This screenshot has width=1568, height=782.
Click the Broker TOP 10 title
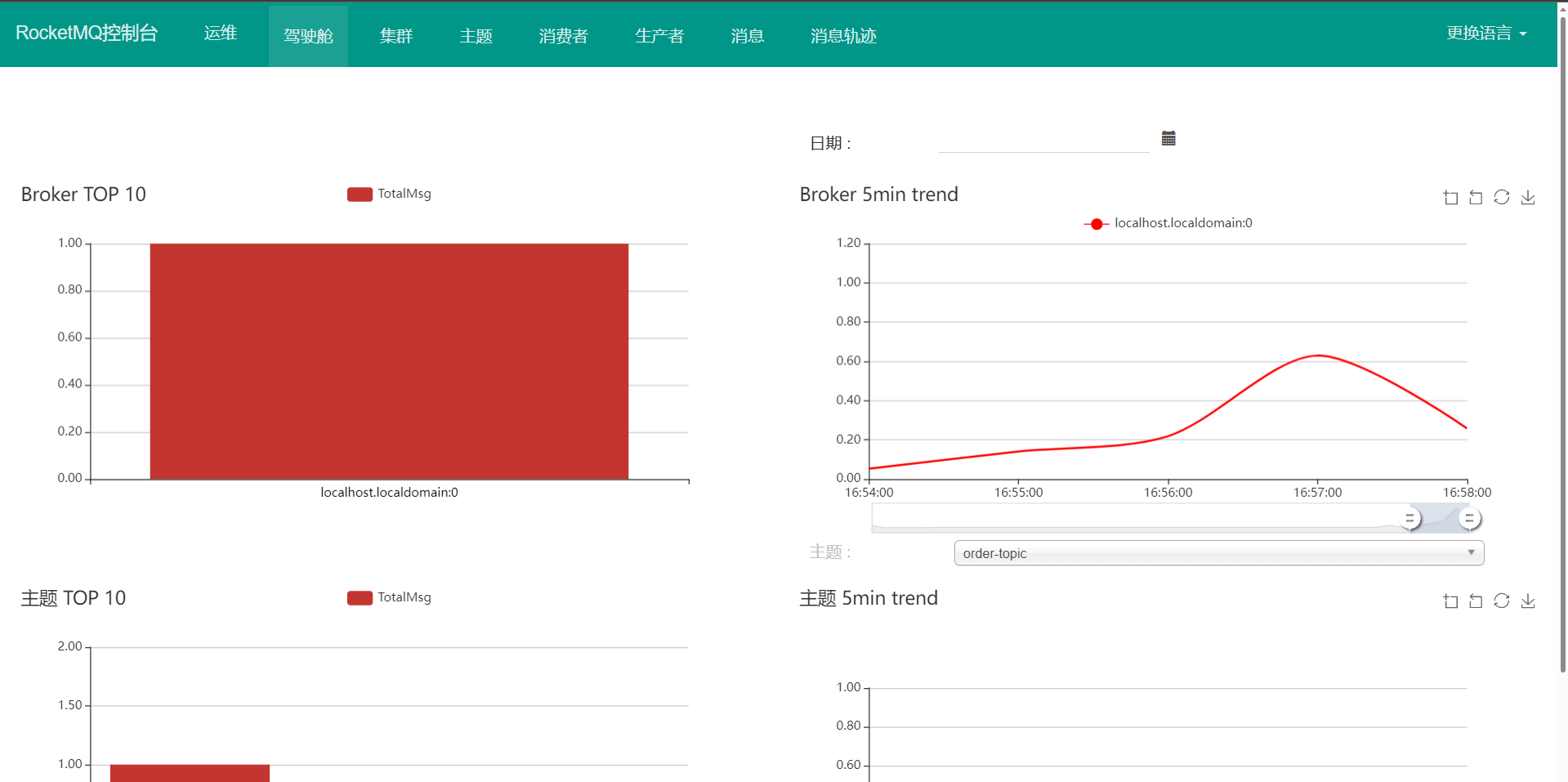(x=83, y=194)
